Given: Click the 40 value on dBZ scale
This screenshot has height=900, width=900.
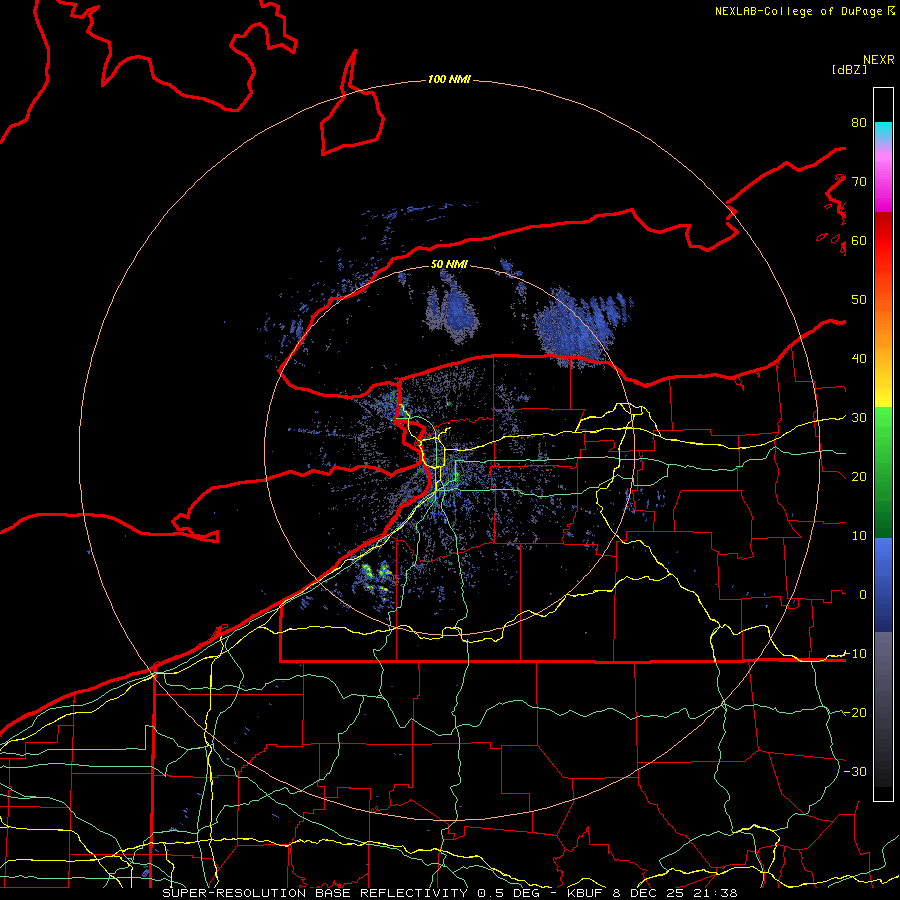Looking at the screenshot, I should click(859, 359).
